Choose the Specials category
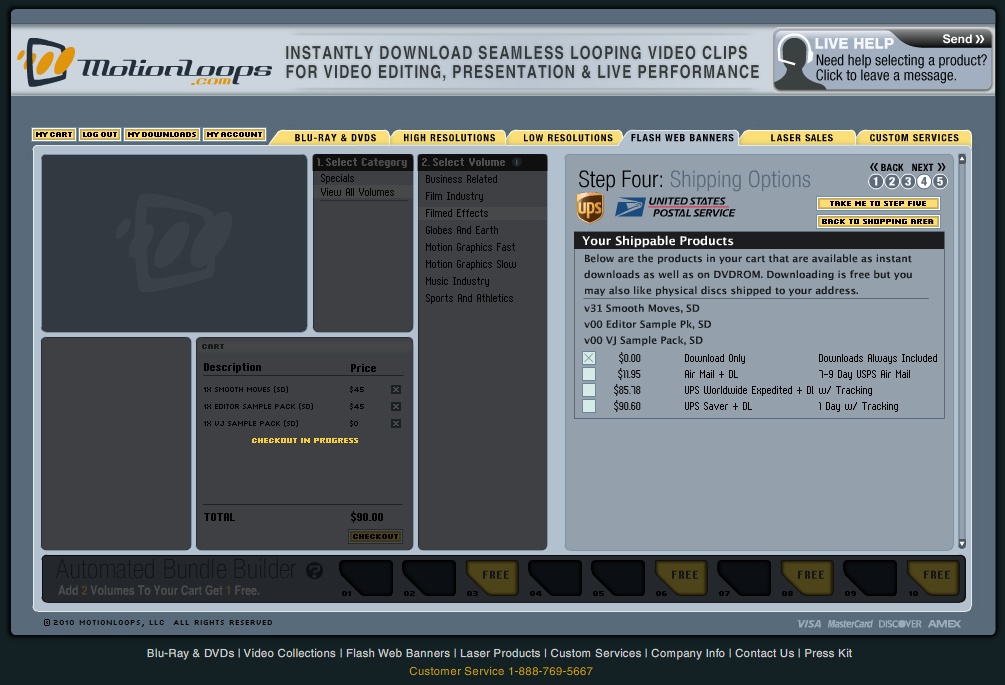This screenshot has width=1005, height=685. coord(337,179)
